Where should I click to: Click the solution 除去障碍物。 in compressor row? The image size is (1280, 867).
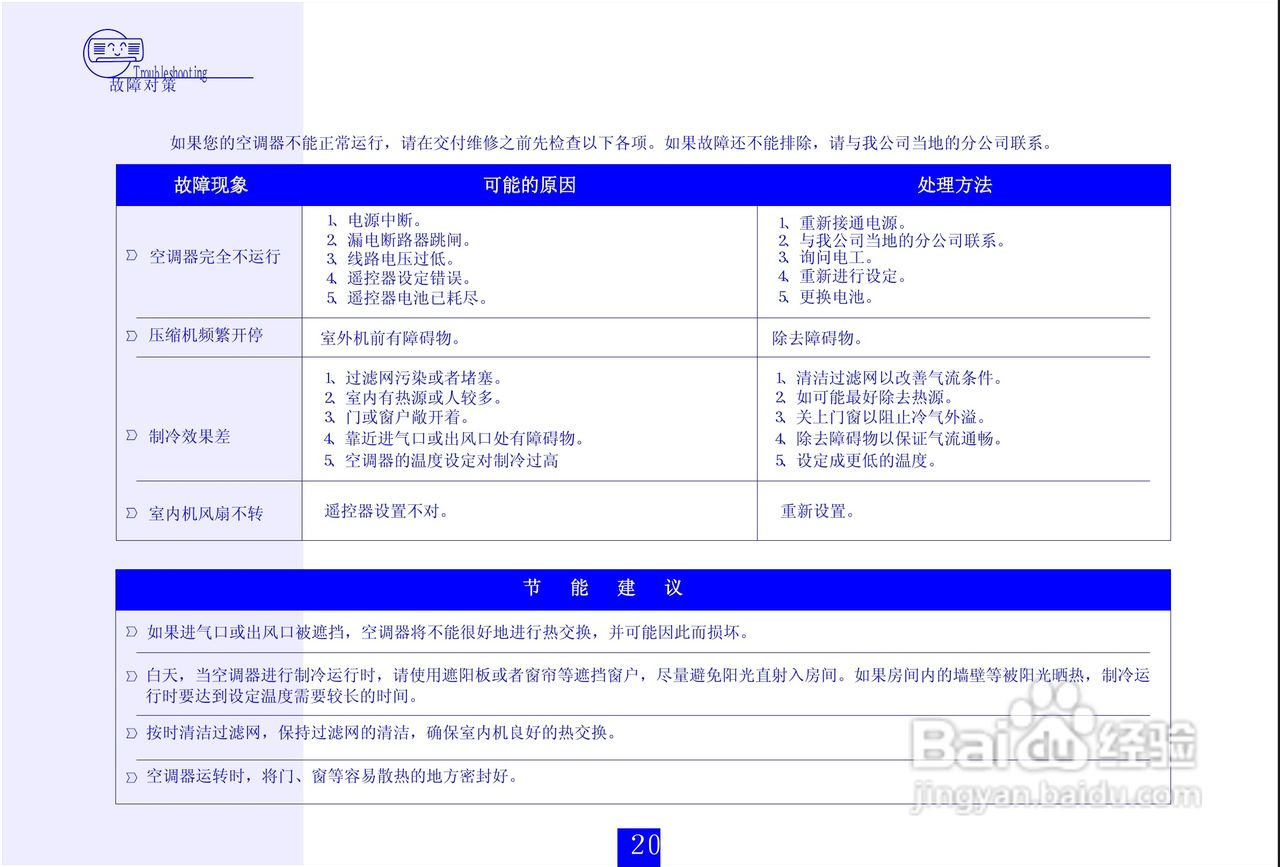click(x=818, y=338)
